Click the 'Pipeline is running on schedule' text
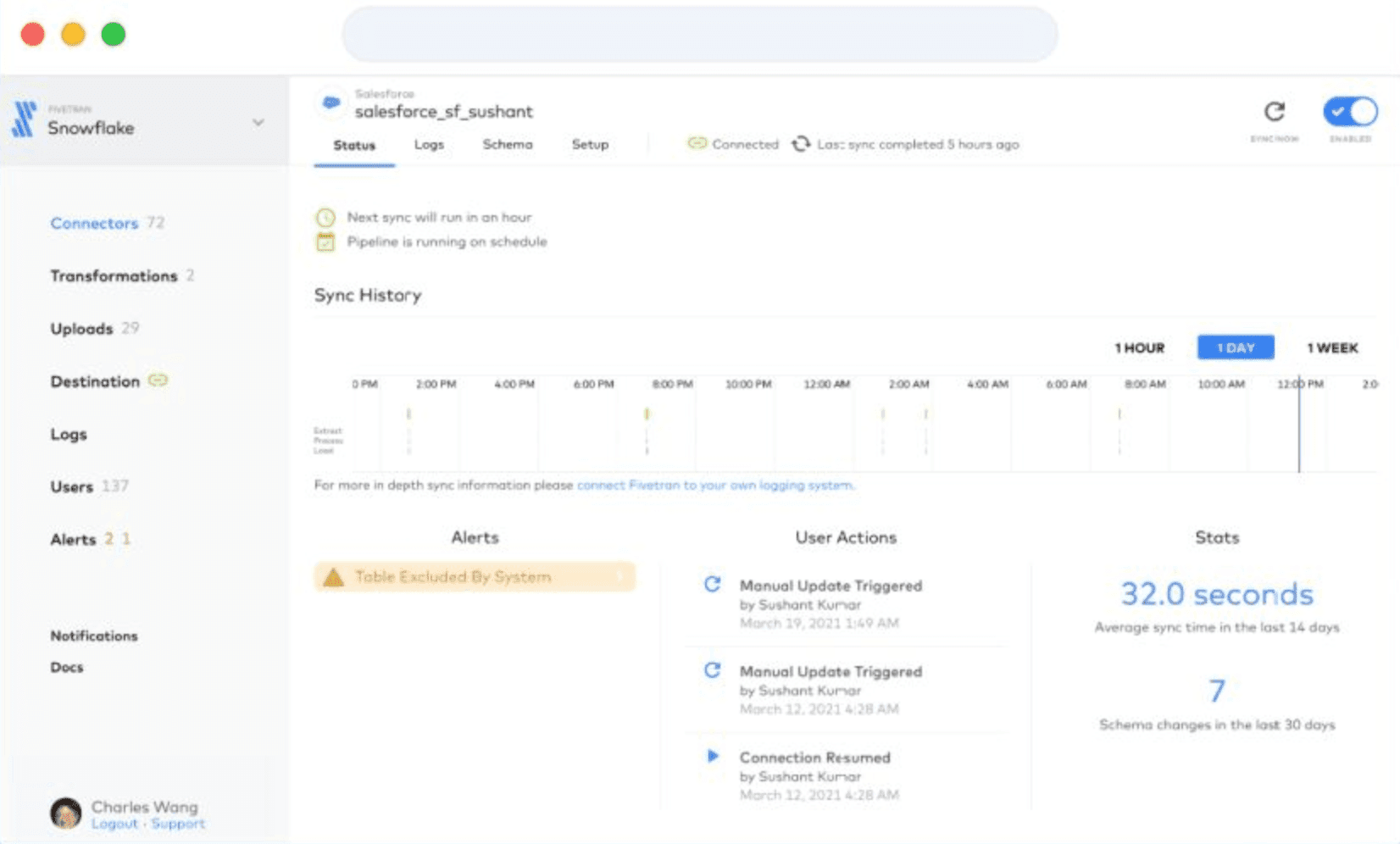 (447, 242)
